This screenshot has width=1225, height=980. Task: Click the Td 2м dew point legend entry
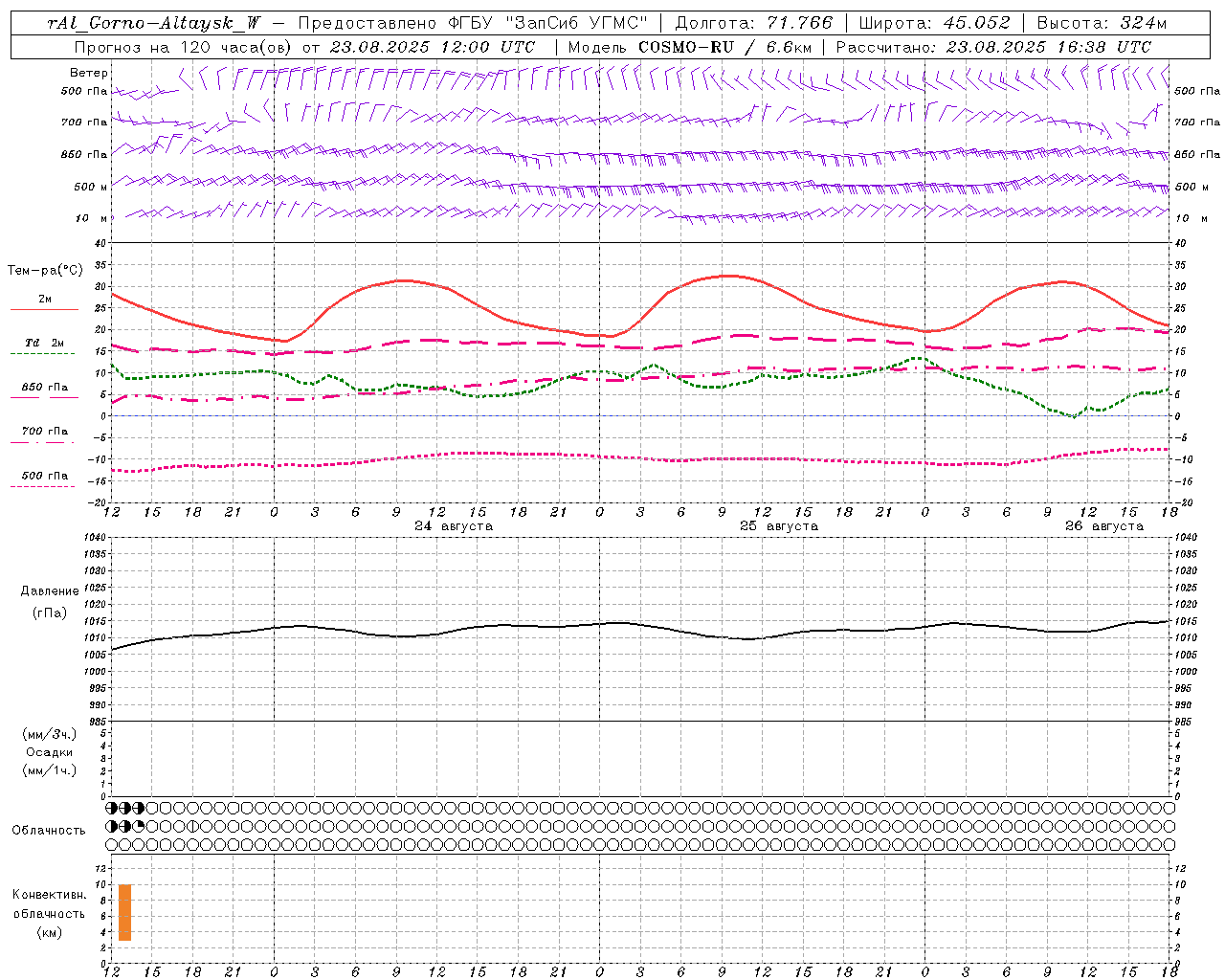(x=45, y=343)
